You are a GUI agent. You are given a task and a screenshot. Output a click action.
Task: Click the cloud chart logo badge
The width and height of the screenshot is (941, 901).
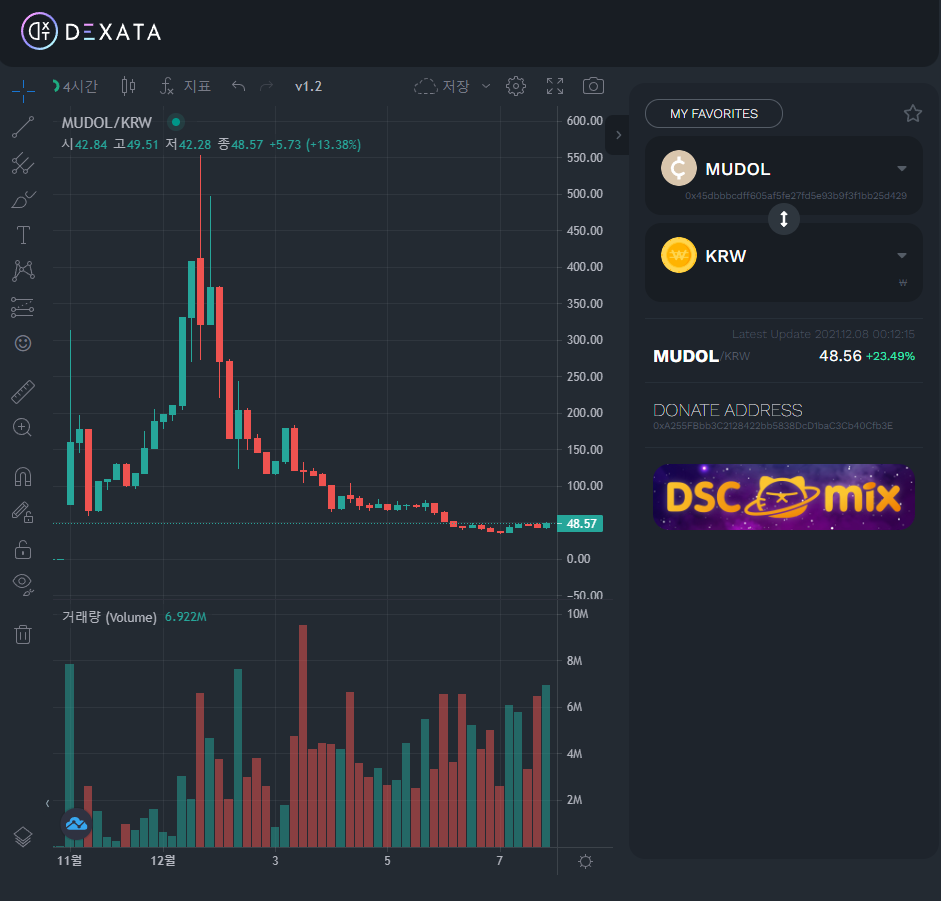pyautogui.click(x=76, y=824)
